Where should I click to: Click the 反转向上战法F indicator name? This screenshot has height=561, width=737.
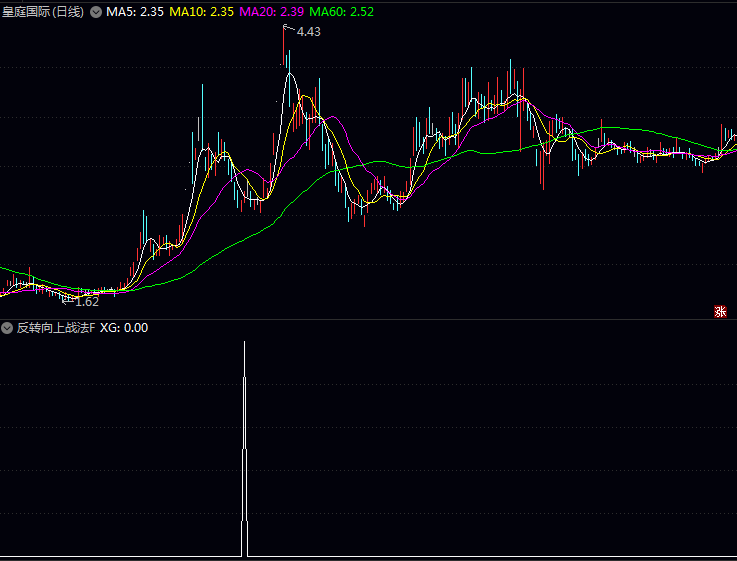click(56, 328)
